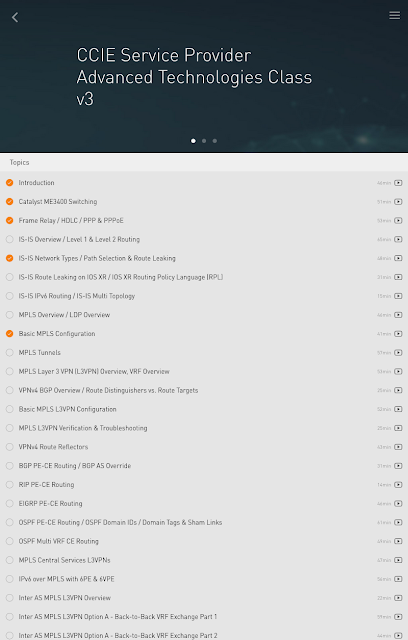Select 'Basic MPLS L3VPN Configuration' row text
The width and height of the screenshot is (408, 640).
tap(67, 409)
